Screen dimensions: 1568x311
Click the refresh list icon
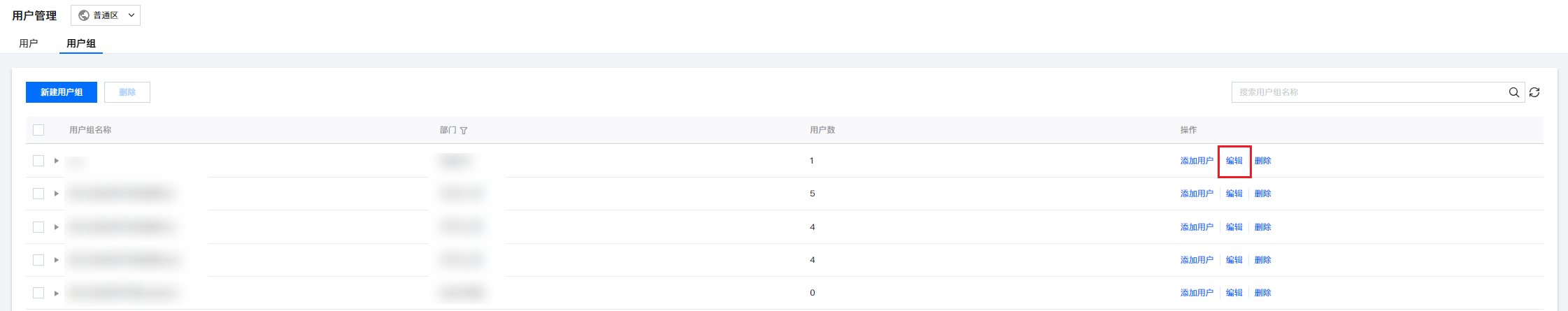pyautogui.click(x=1534, y=92)
